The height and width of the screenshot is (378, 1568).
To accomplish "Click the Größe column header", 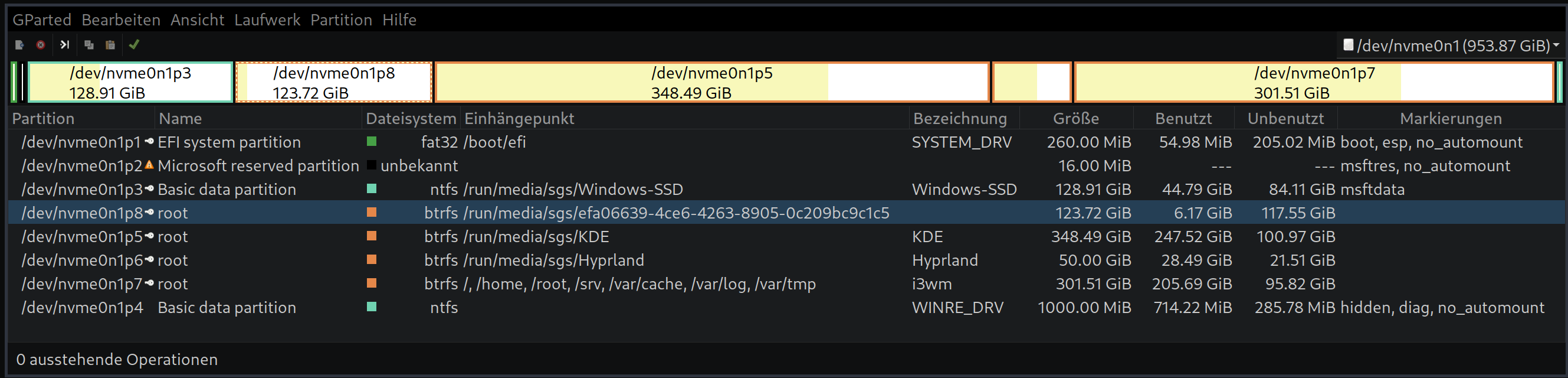I will tap(1077, 118).
